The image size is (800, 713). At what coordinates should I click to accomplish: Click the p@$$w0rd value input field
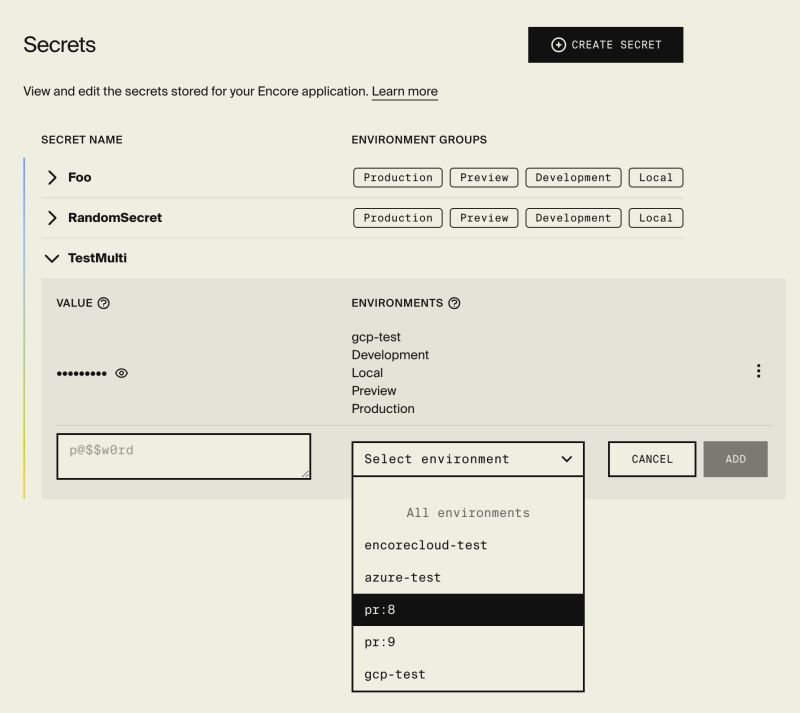pyautogui.click(x=183, y=456)
